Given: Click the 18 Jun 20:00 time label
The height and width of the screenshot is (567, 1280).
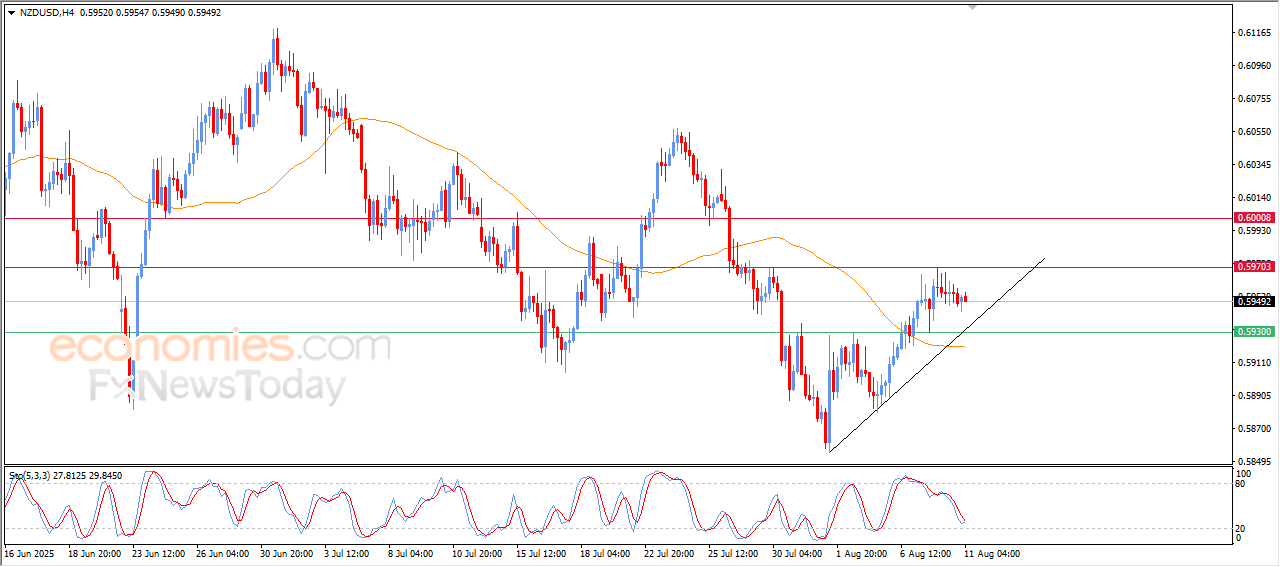Looking at the screenshot, I should pyautogui.click(x=94, y=552).
